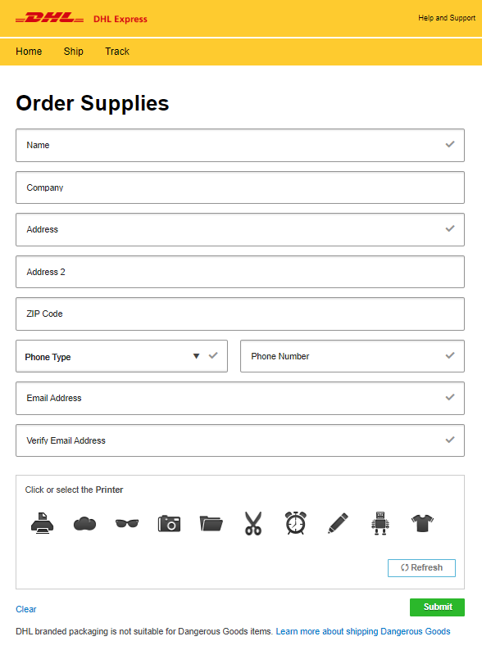482x650 pixels.
Task: Click the pencil icon
Action: click(x=338, y=523)
